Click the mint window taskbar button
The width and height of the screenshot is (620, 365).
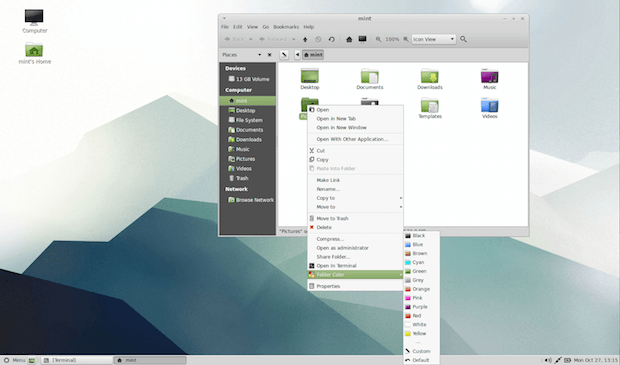click(150, 360)
